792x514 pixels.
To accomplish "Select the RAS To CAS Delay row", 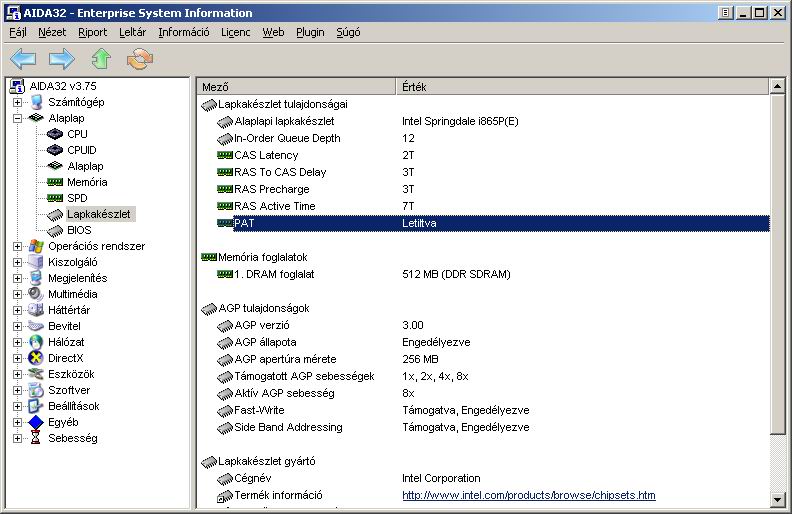I will 493,172.
